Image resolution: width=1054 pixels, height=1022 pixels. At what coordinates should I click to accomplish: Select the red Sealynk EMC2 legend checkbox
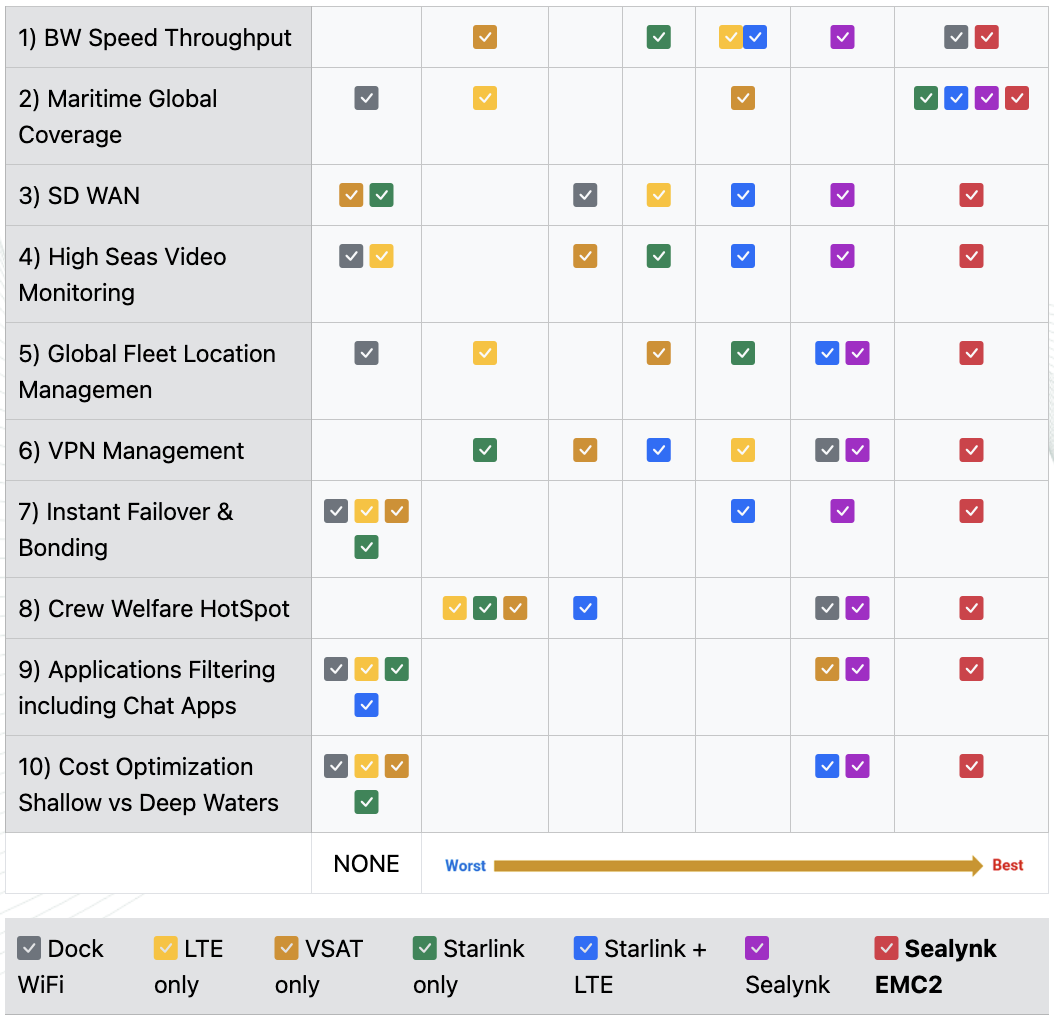[x=887, y=949]
